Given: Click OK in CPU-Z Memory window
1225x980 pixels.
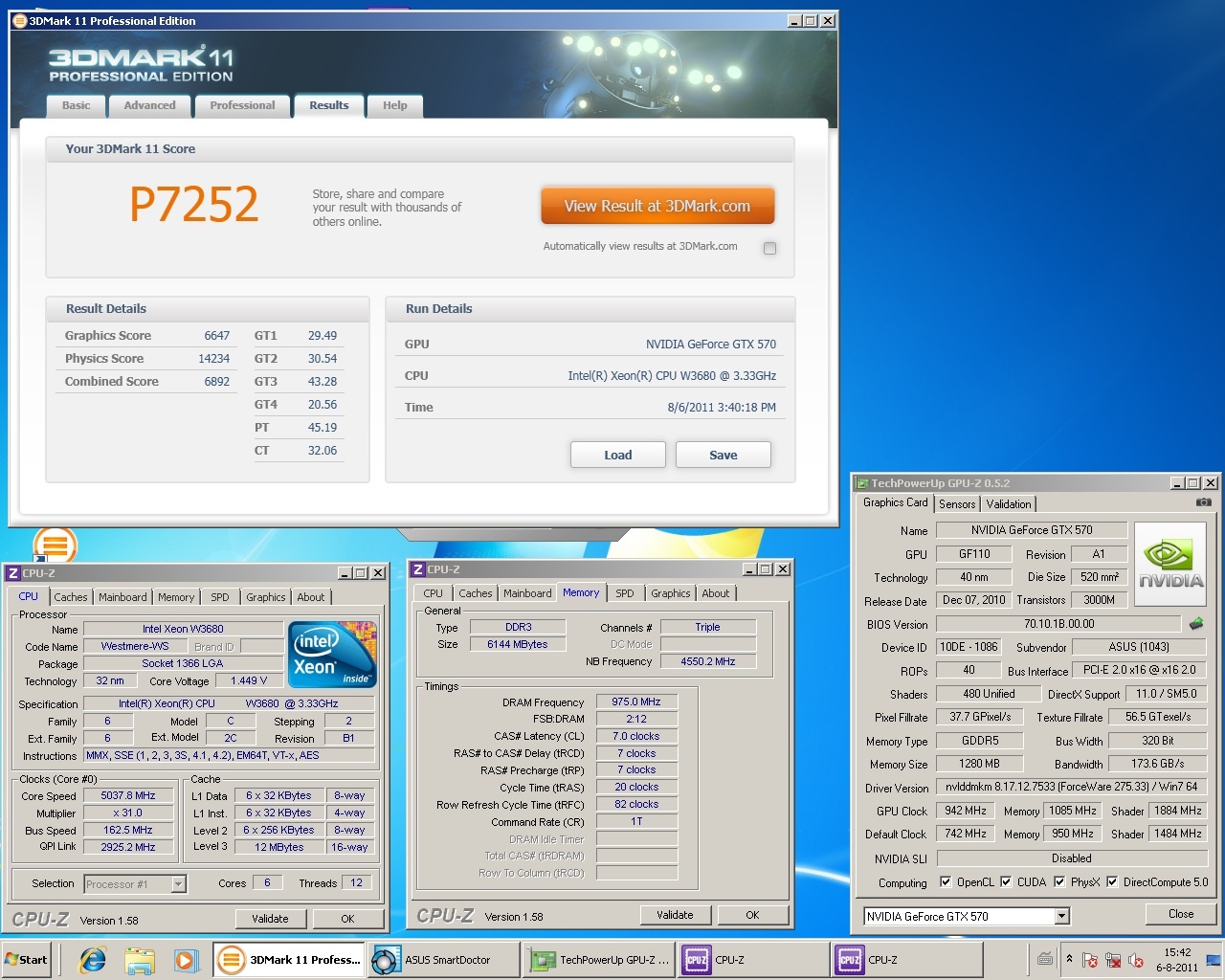Looking at the screenshot, I should click(x=752, y=915).
